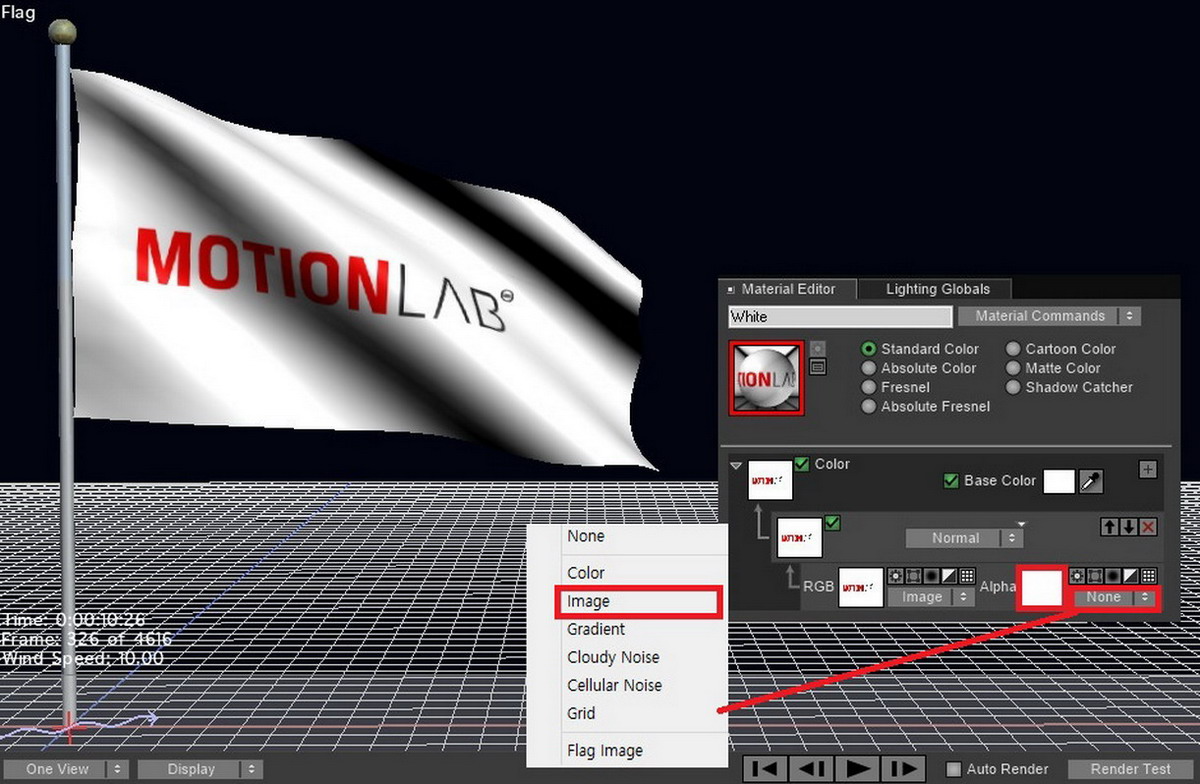The image size is (1200, 784).
Task: Open the Alpha None type dropdown
Action: pyautogui.click(x=1113, y=597)
